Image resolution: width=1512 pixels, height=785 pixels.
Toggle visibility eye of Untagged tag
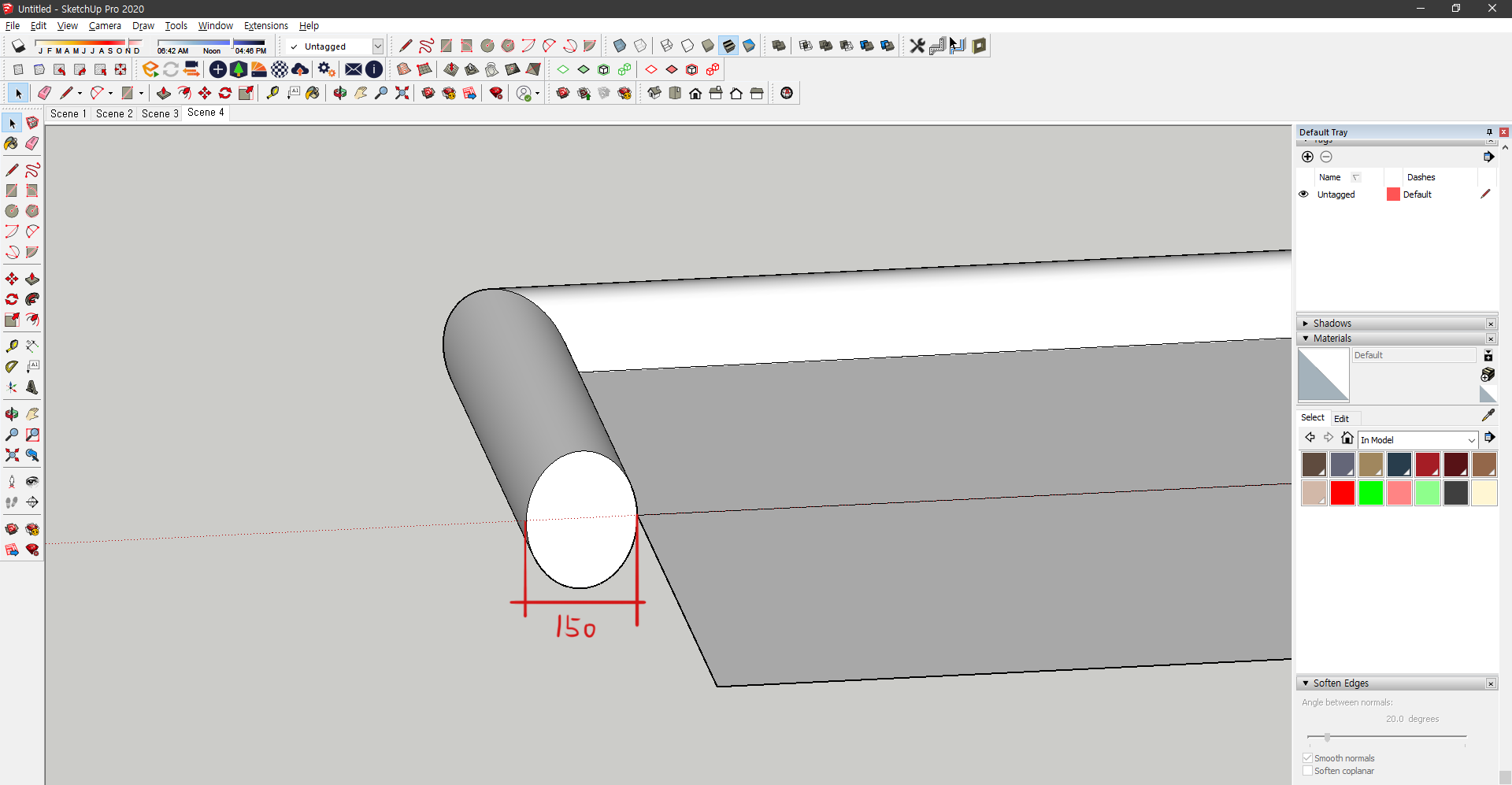click(x=1303, y=194)
